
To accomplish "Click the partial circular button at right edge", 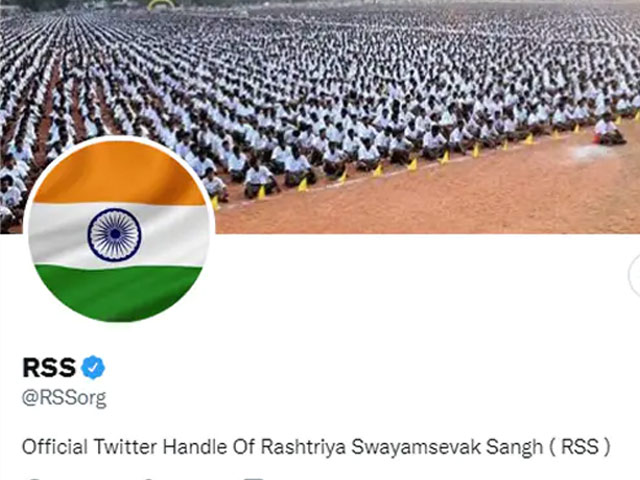I will pos(634,276).
